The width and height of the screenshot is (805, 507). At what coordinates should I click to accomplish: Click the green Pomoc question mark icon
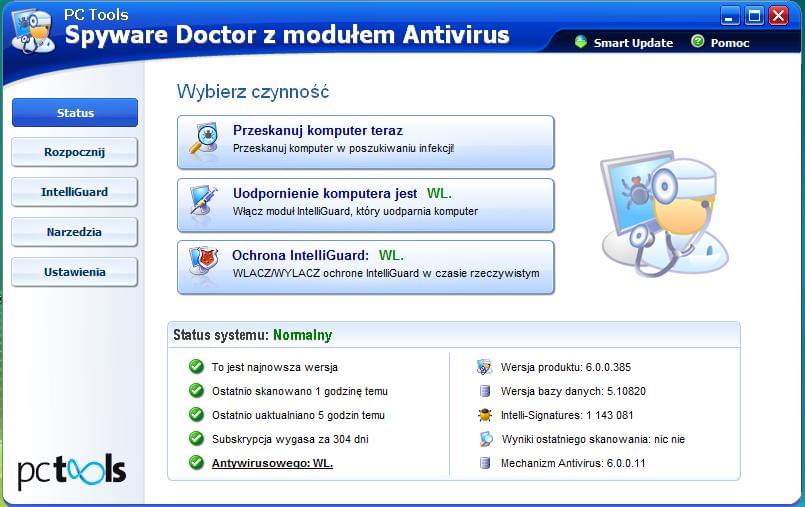[x=698, y=41]
